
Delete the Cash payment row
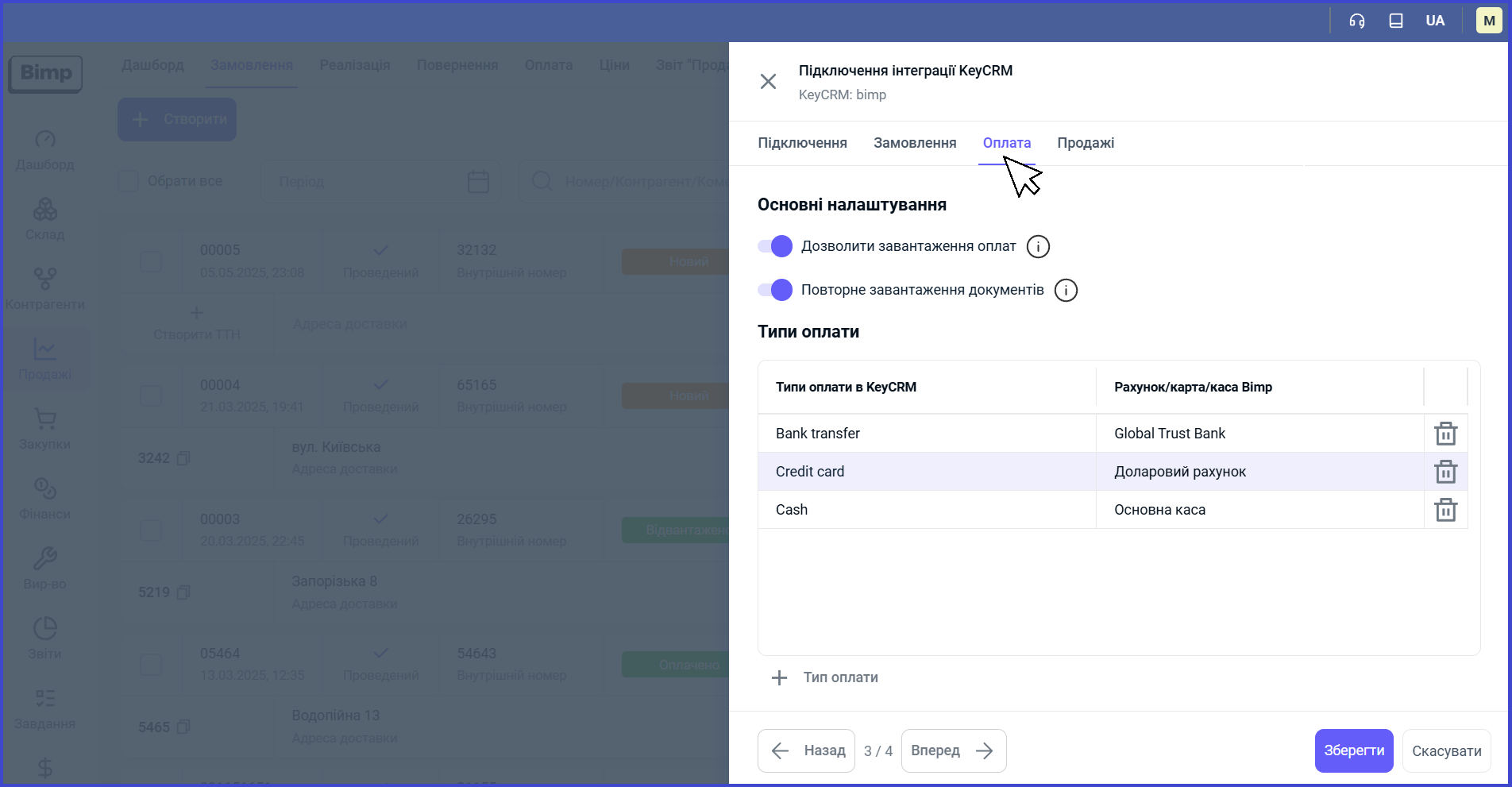point(1445,510)
